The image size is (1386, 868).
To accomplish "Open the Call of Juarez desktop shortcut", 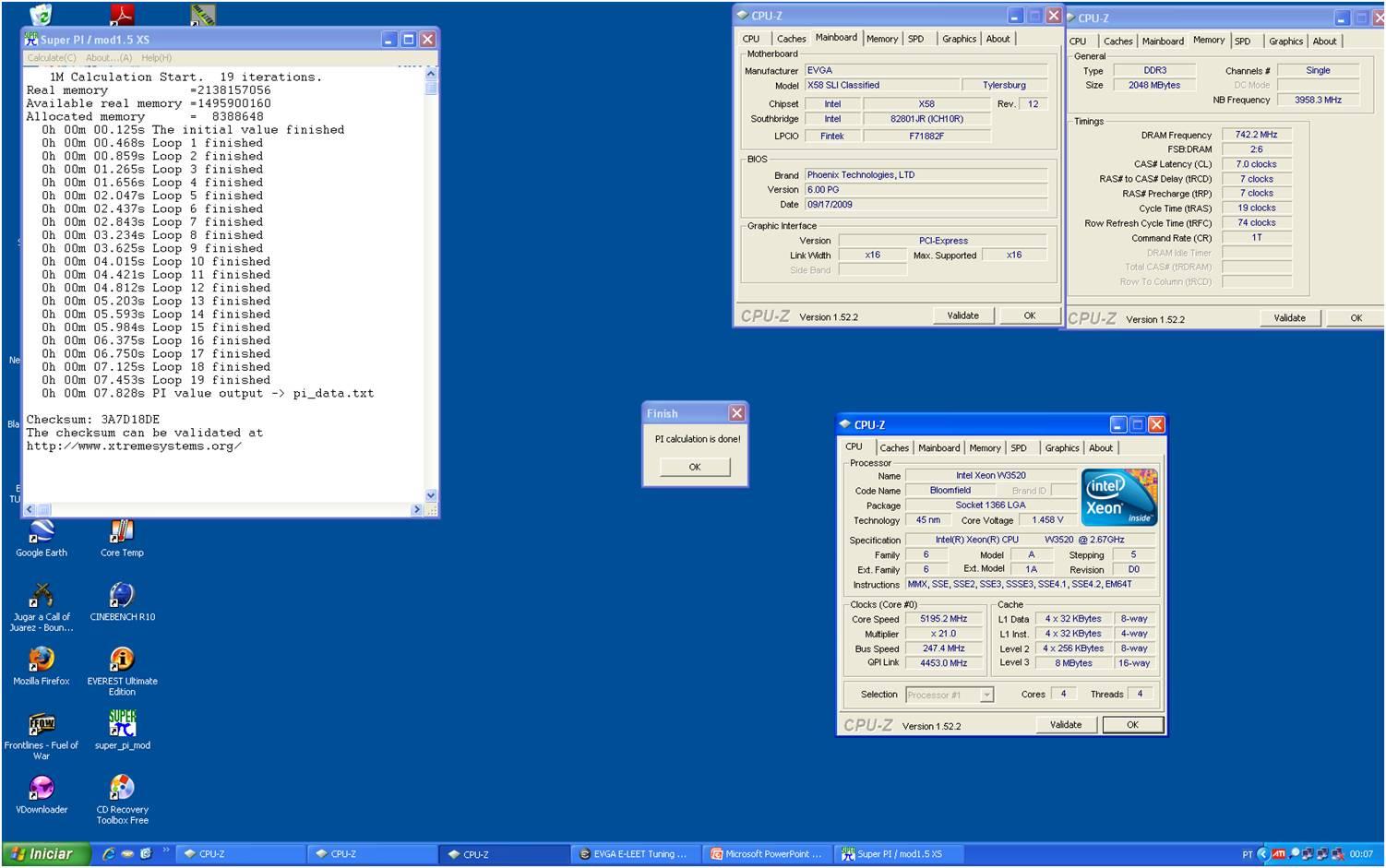I will (x=42, y=607).
